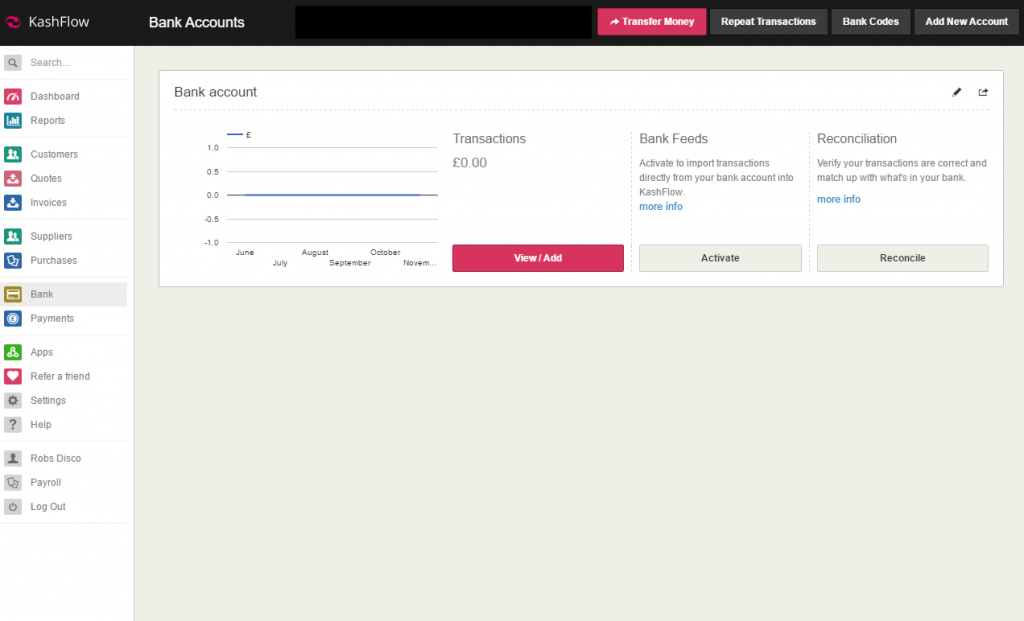Open the Payments menu label
1024x621 pixels.
52,319
